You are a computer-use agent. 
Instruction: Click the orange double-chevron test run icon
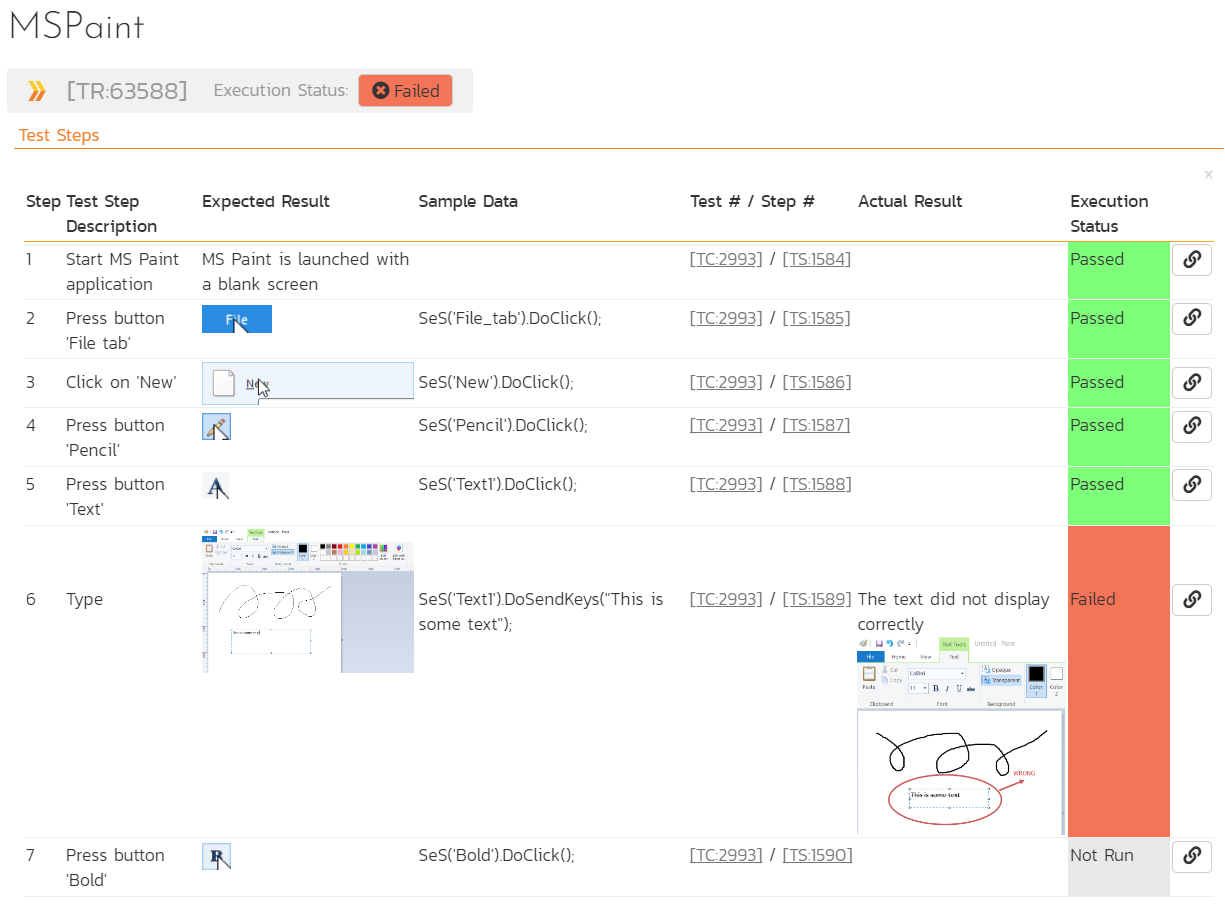pos(37,91)
